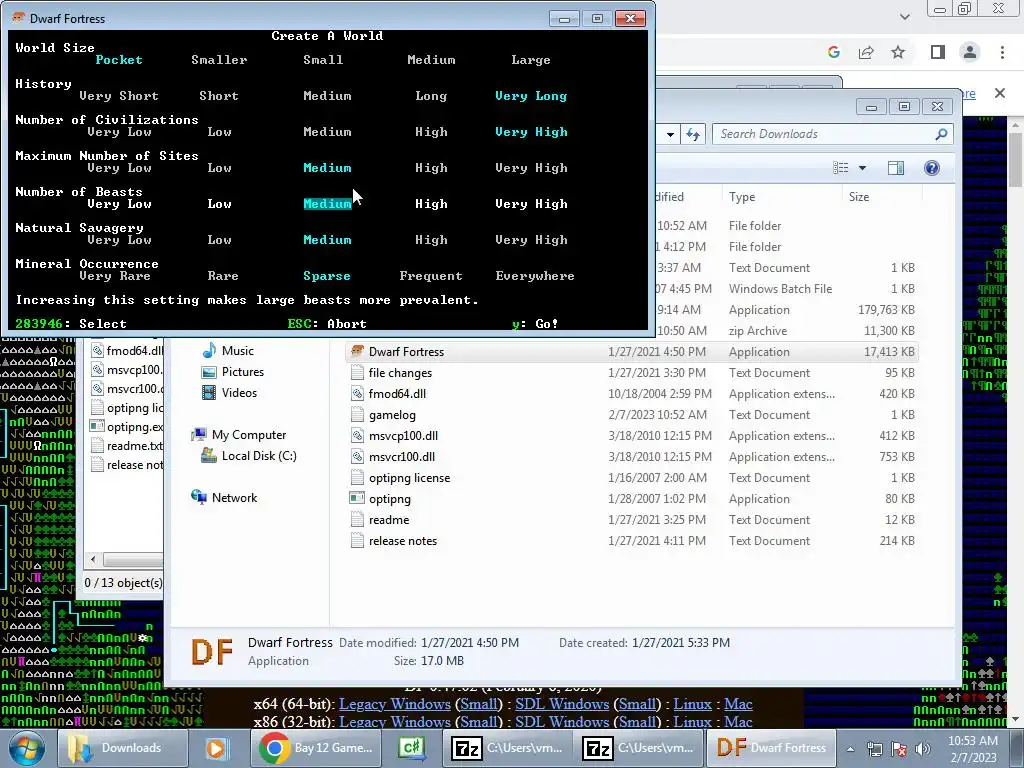Open Music library in navigation pane
Screen dimensions: 1024x768
coord(227,351)
